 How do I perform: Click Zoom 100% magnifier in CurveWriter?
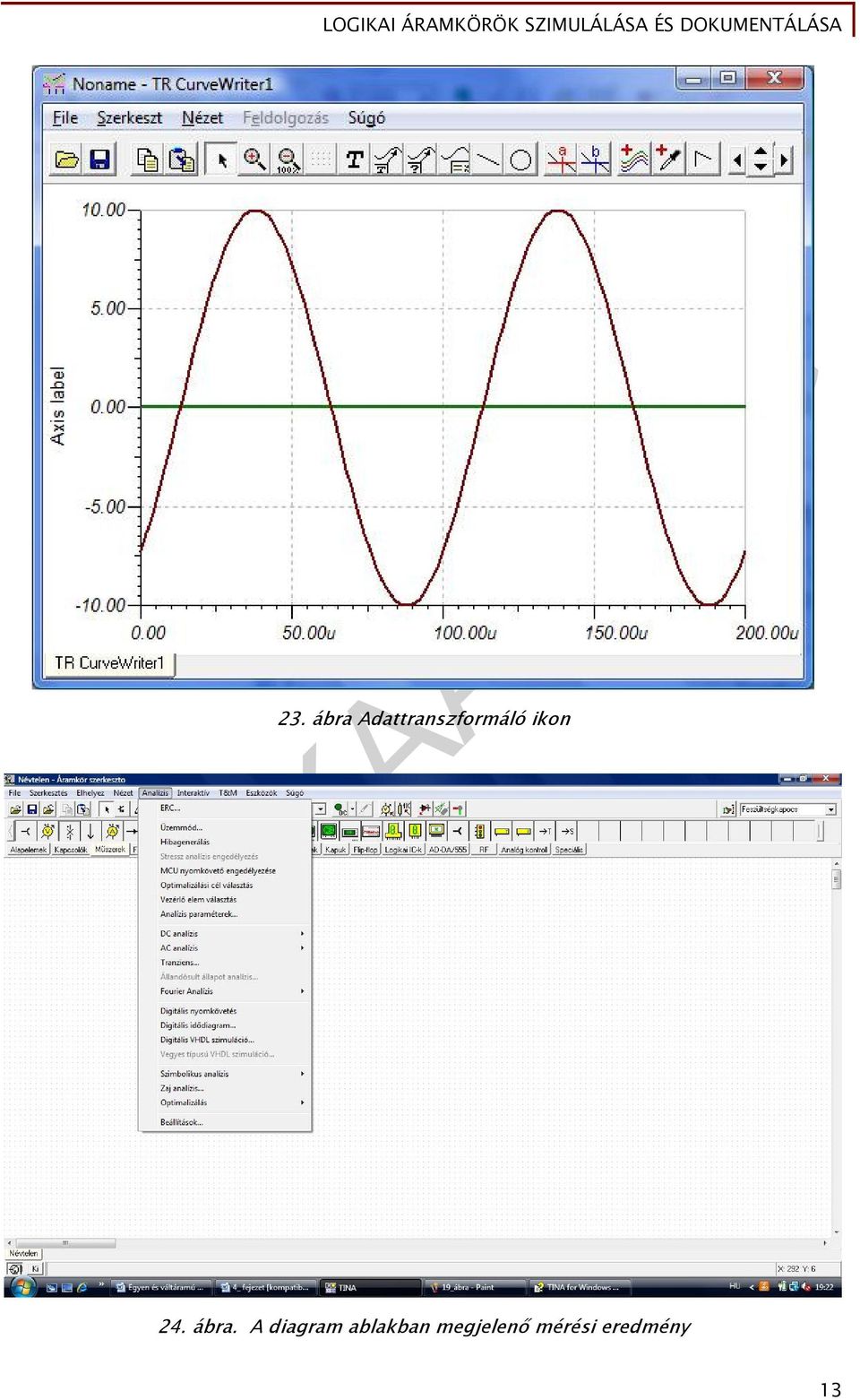tap(288, 160)
